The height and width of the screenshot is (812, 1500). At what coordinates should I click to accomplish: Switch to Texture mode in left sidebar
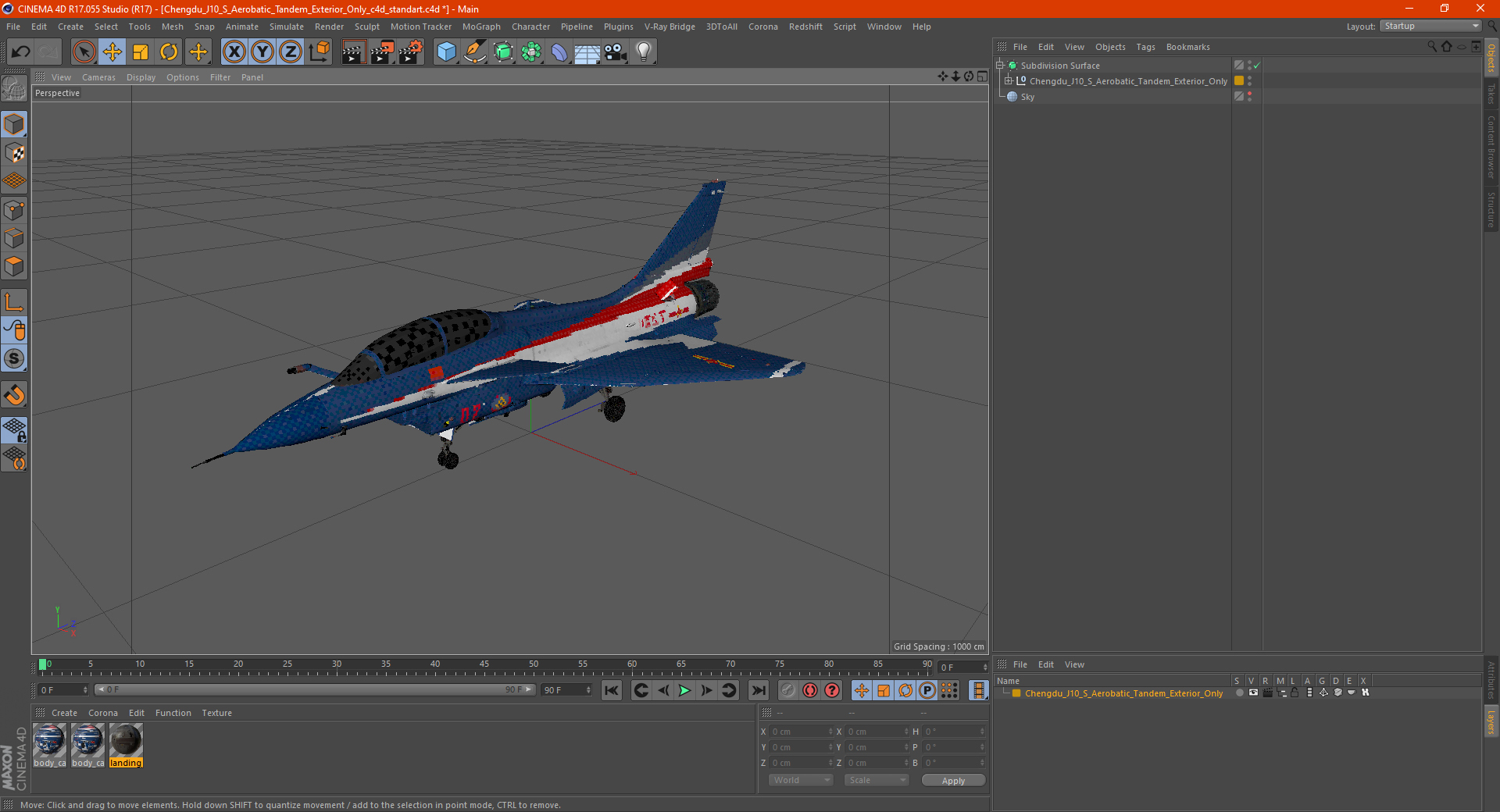[14, 153]
